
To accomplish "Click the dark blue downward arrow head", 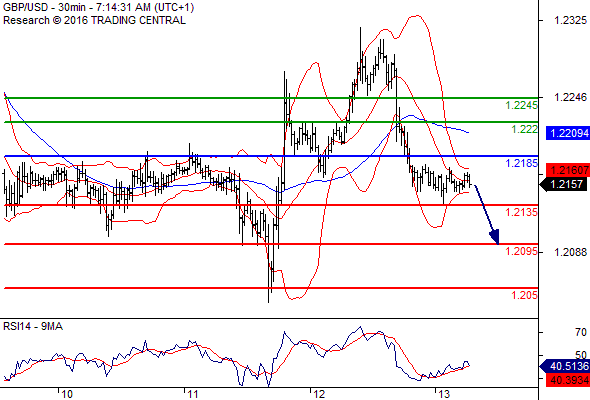I will 495,237.
